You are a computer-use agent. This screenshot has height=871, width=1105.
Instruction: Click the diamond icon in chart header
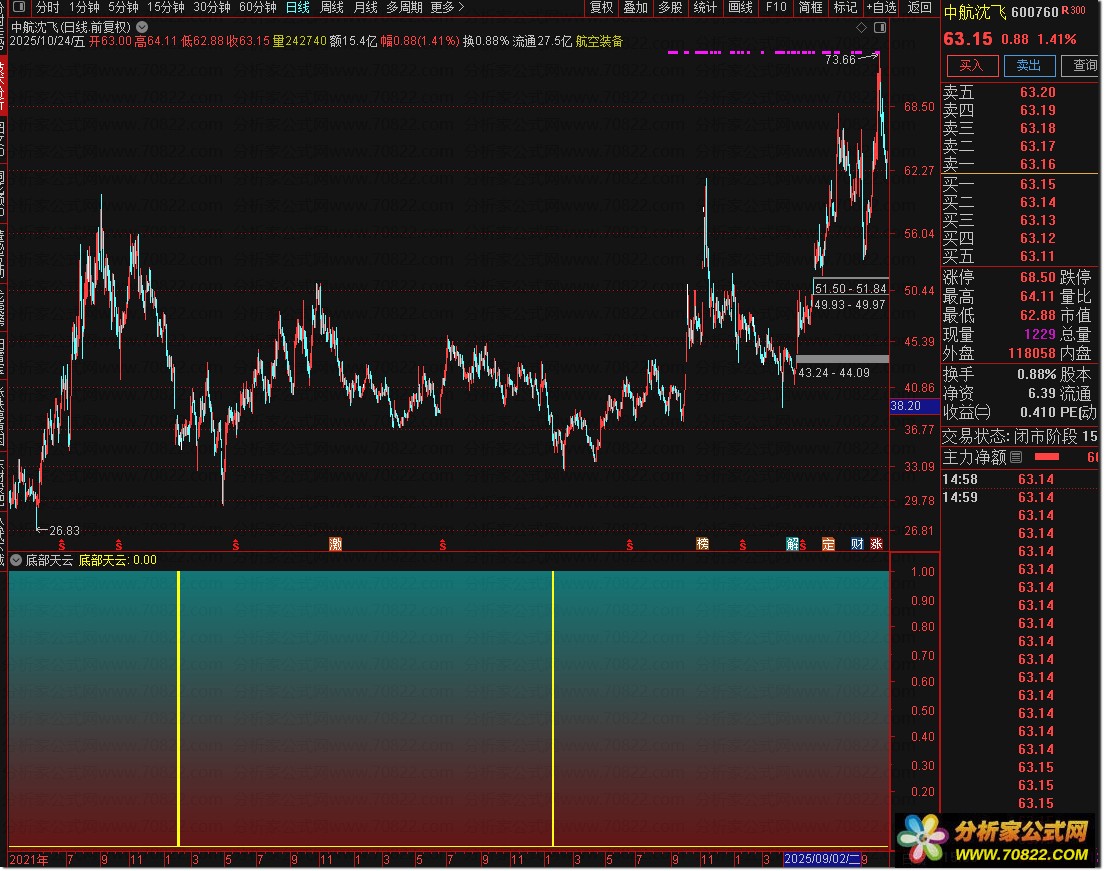point(861,27)
